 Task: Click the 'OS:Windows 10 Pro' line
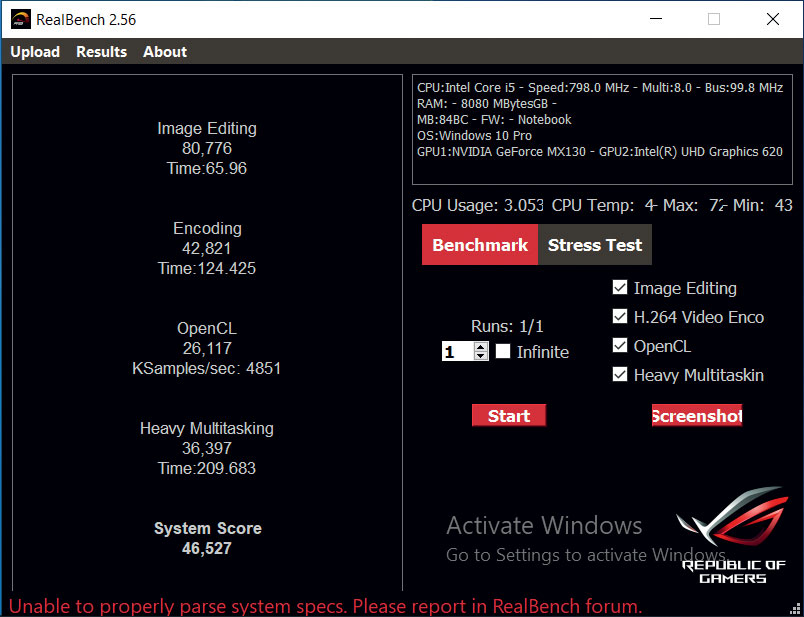pyautogui.click(x=474, y=136)
